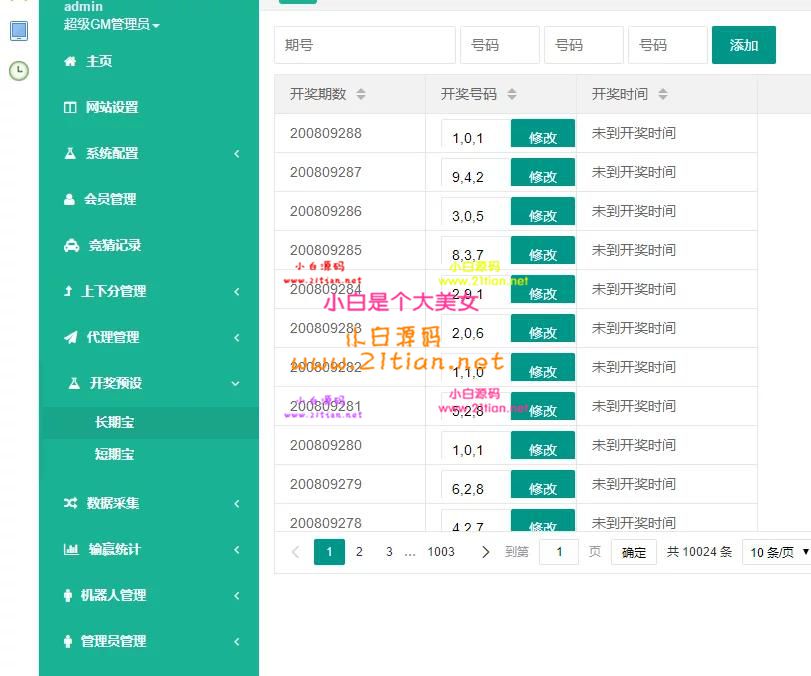Select 短期宝 submenu item
Image resolution: width=811 pixels, height=676 pixels.
coord(114,455)
